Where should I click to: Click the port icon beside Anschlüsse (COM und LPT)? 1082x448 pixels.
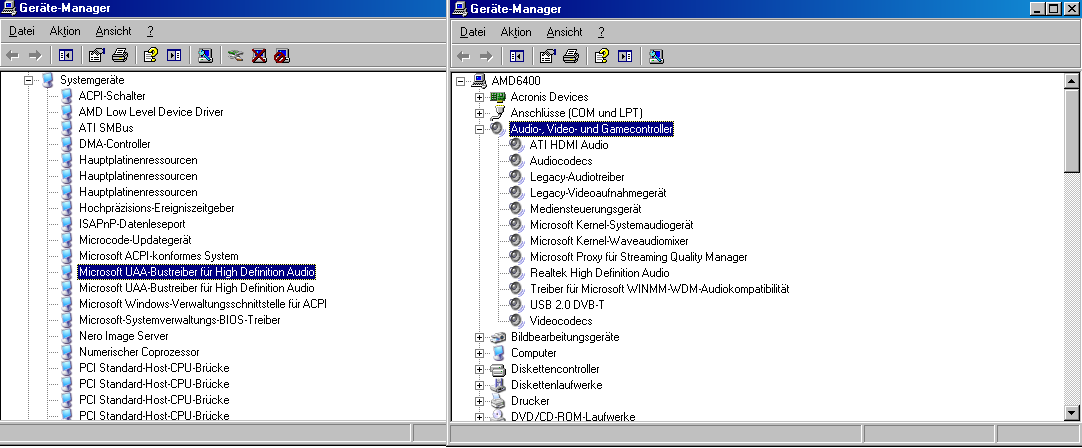[498, 113]
